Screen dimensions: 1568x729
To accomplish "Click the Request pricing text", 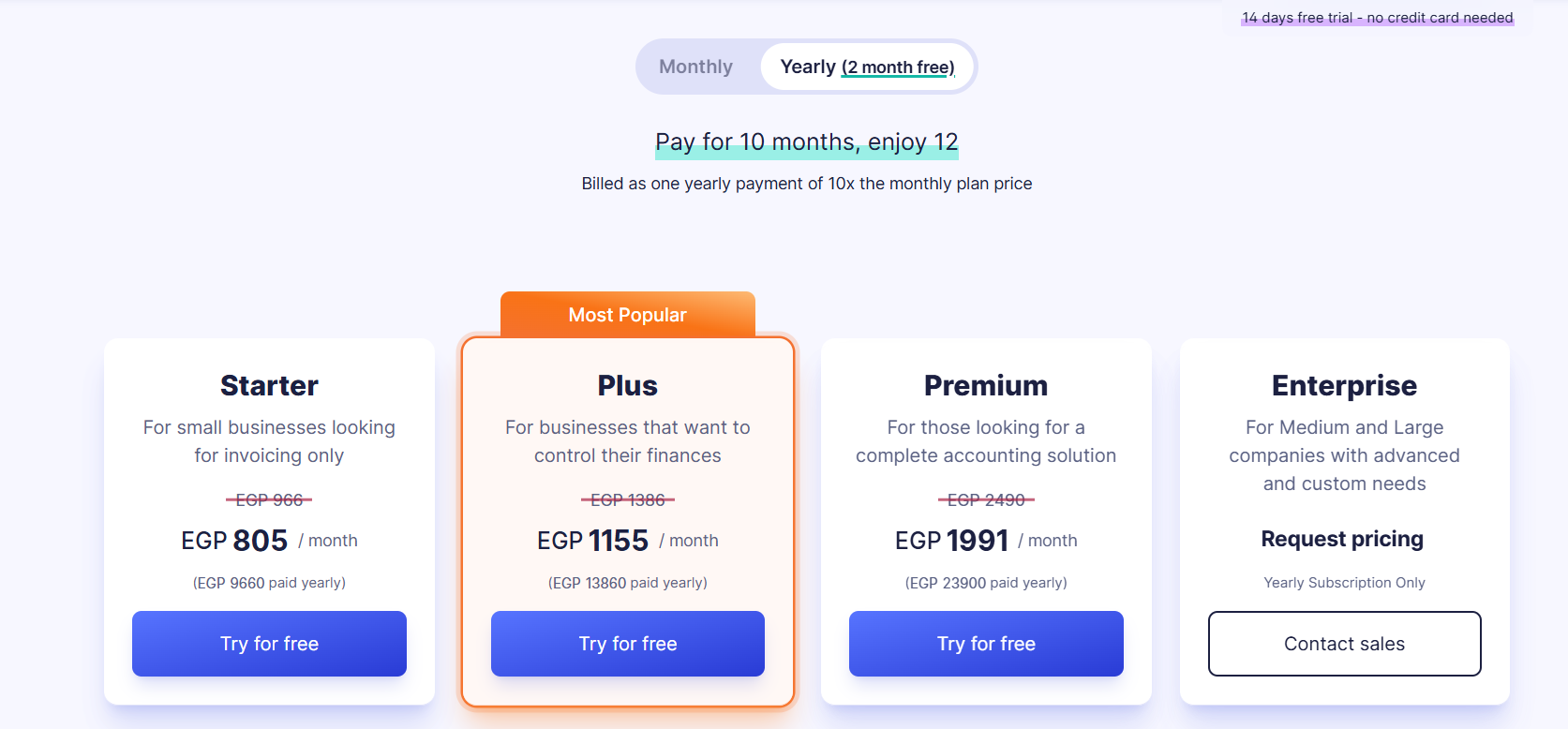I will click(1342, 539).
